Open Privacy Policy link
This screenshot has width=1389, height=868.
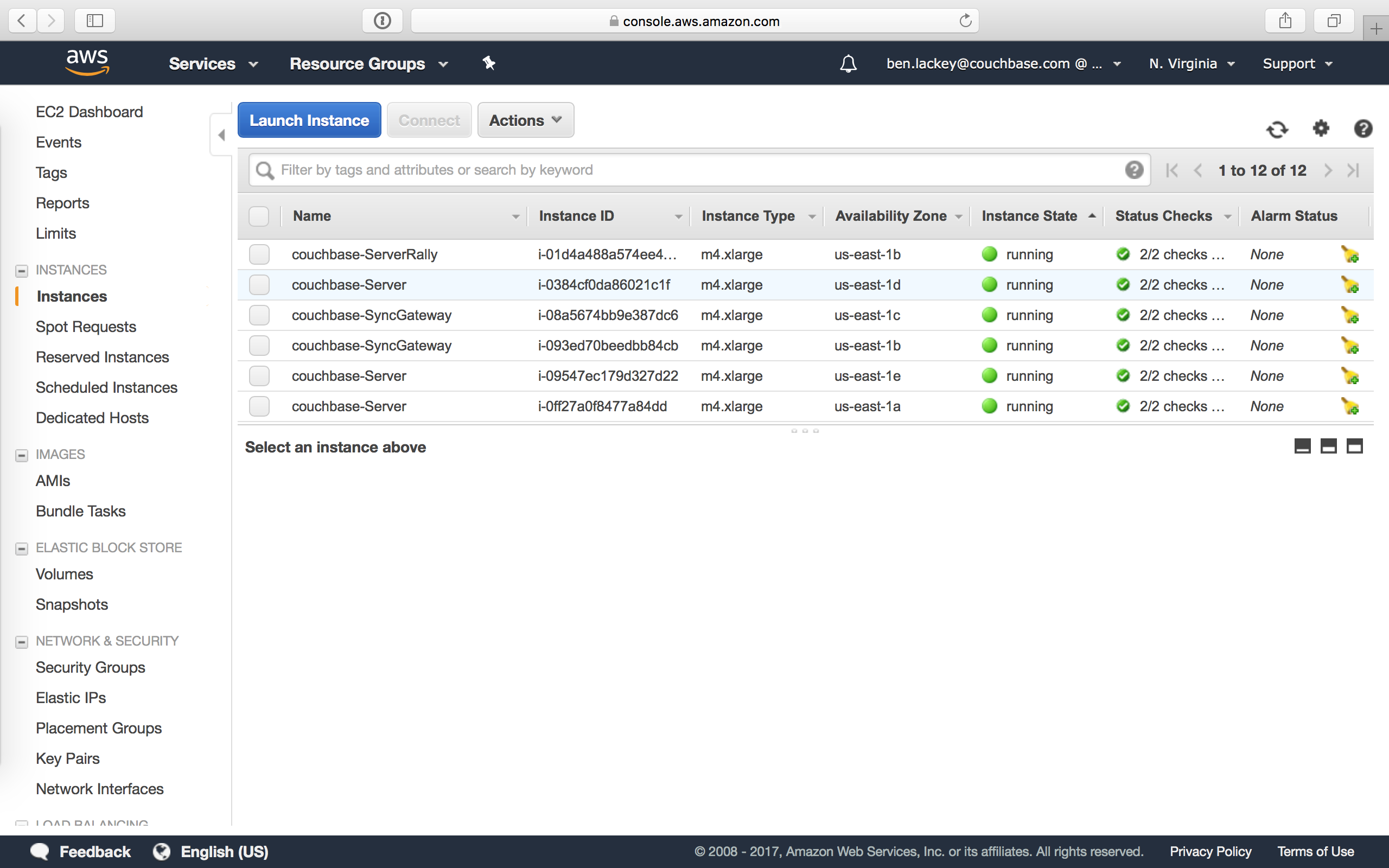[1210, 851]
